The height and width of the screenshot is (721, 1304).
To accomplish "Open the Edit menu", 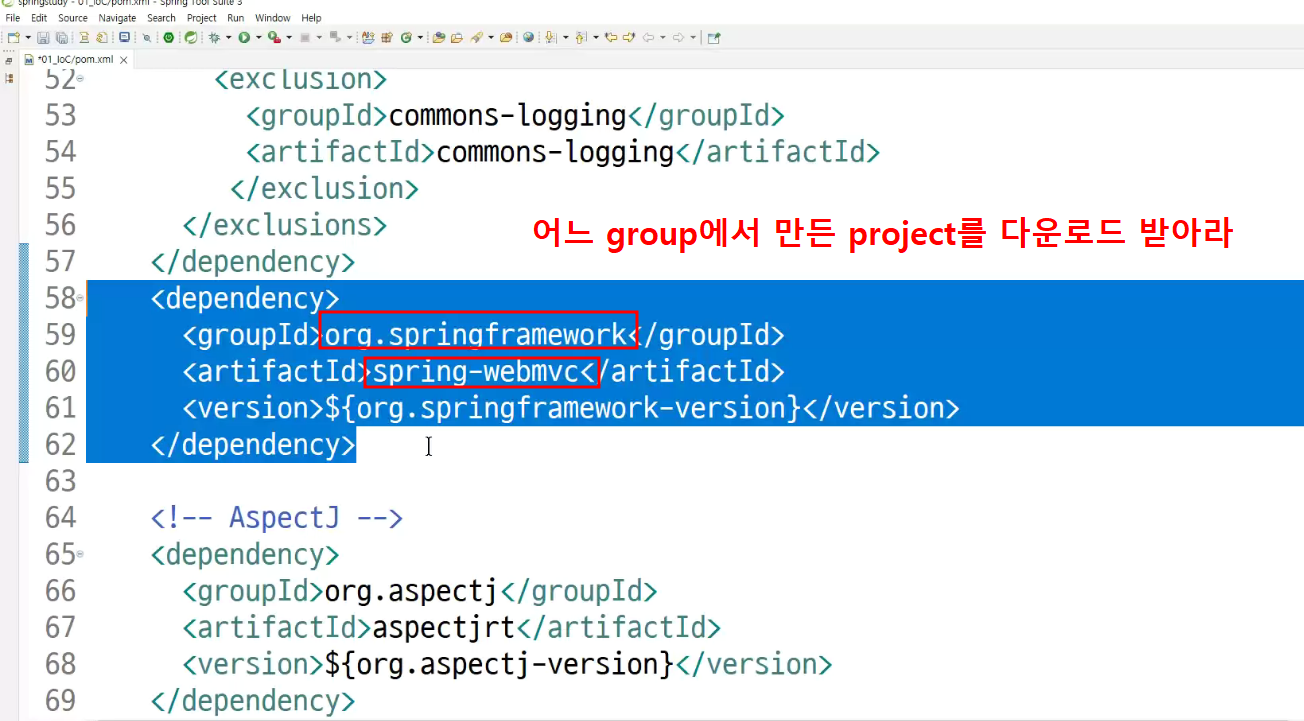I will tap(39, 18).
